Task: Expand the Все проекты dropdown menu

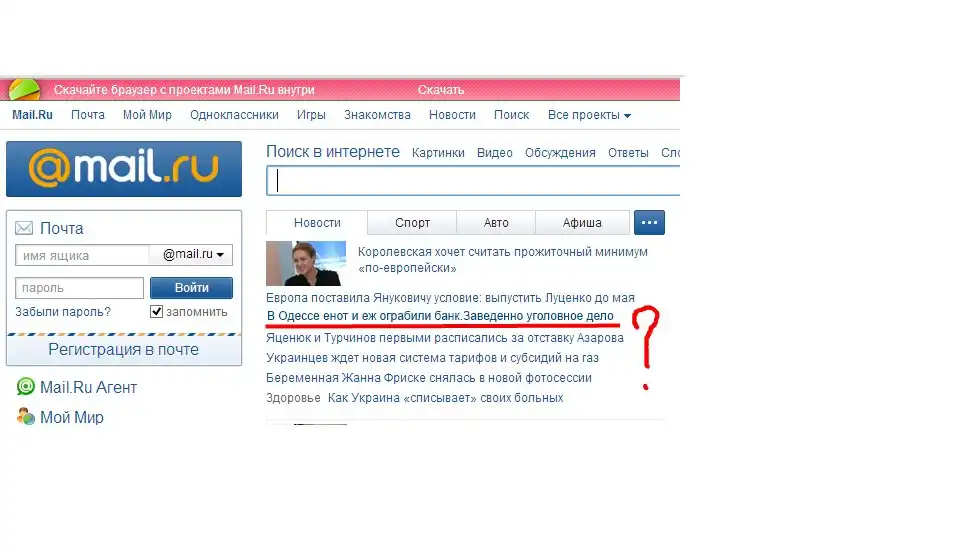Action: pos(589,115)
